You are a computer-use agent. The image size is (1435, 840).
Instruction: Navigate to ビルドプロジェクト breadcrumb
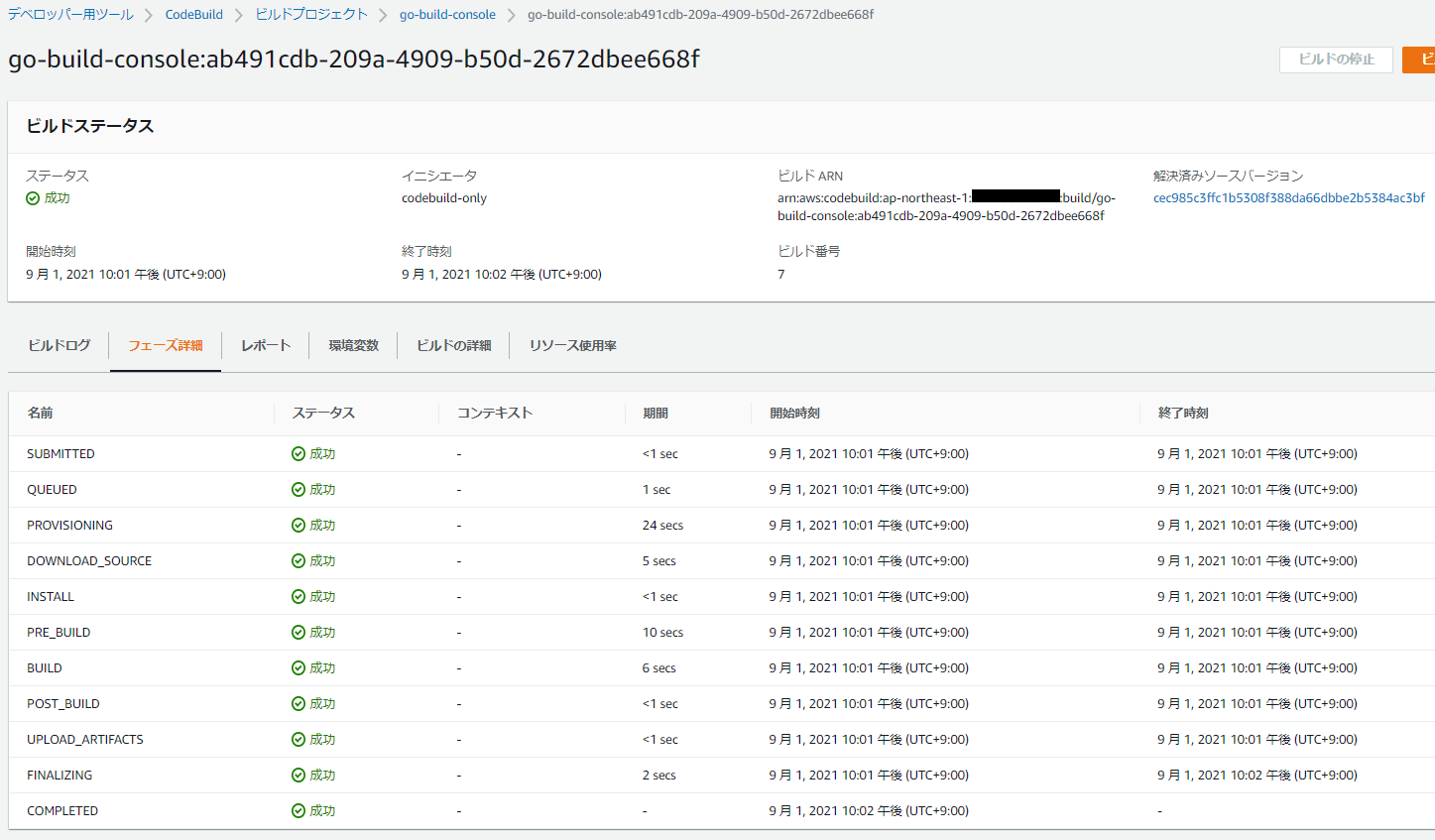pyautogui.click(x=311, y=15)
